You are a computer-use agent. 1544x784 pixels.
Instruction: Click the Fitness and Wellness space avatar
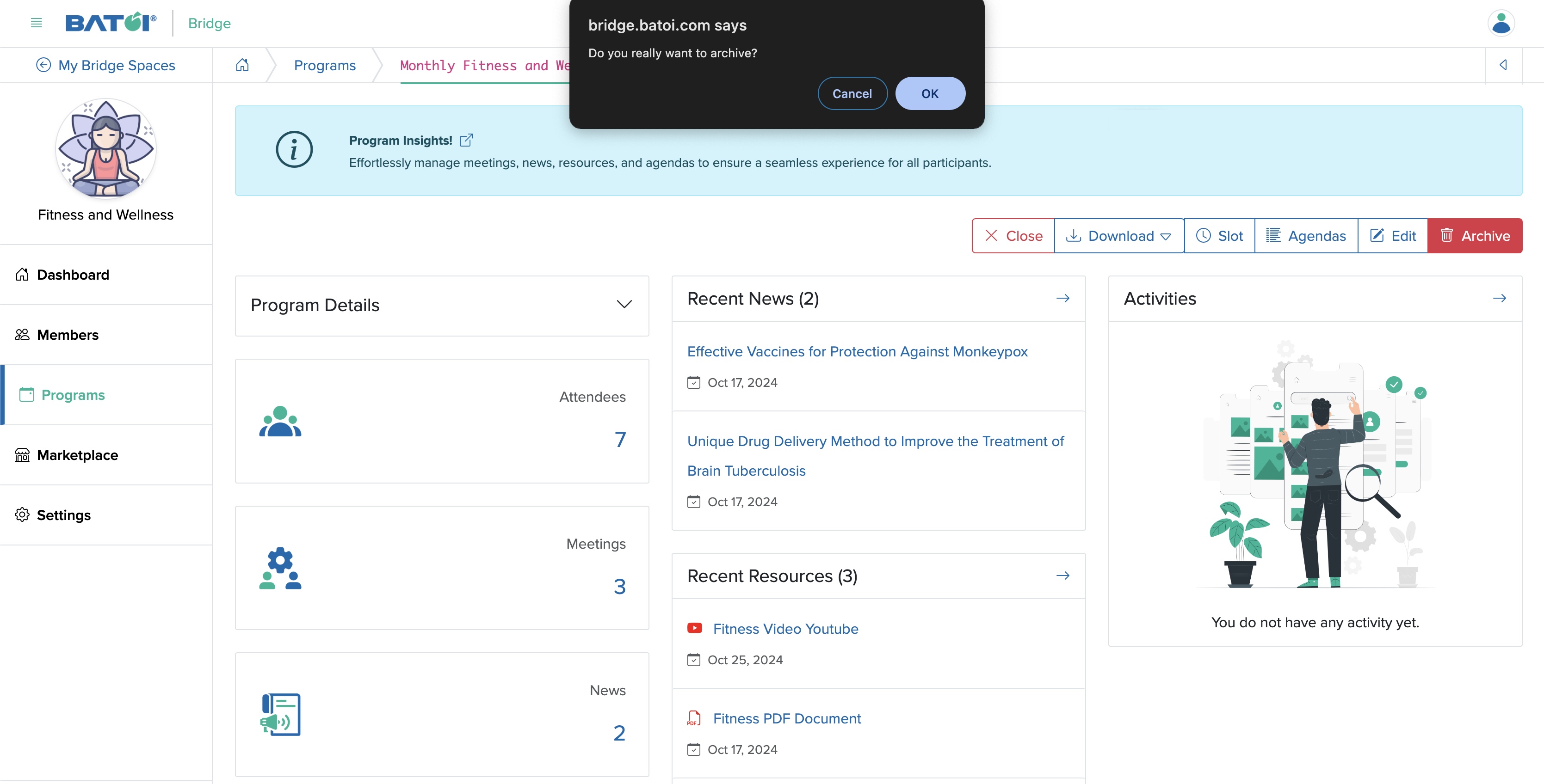(105, 148)
